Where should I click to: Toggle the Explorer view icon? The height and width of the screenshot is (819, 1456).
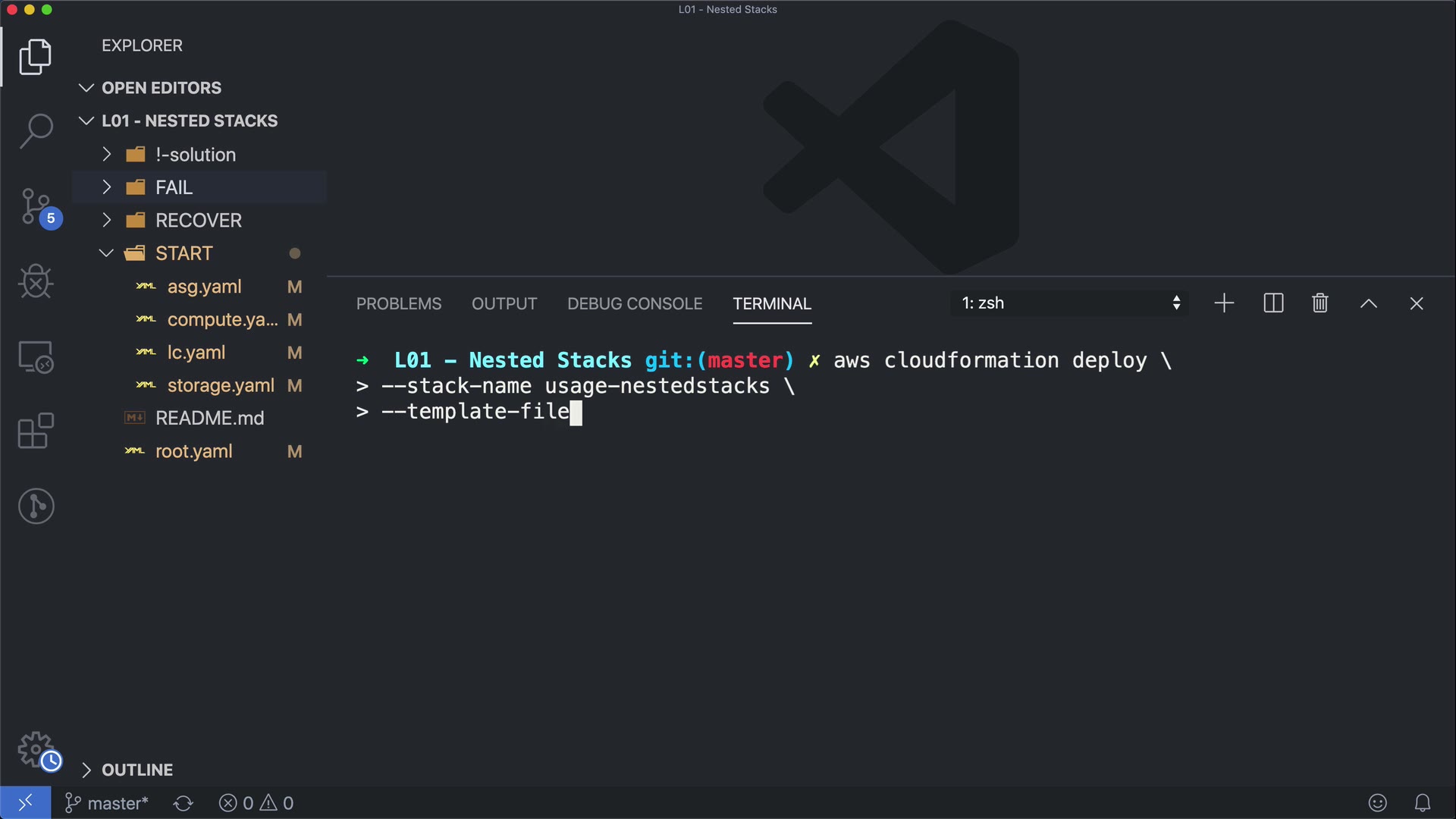click(36, 57)
